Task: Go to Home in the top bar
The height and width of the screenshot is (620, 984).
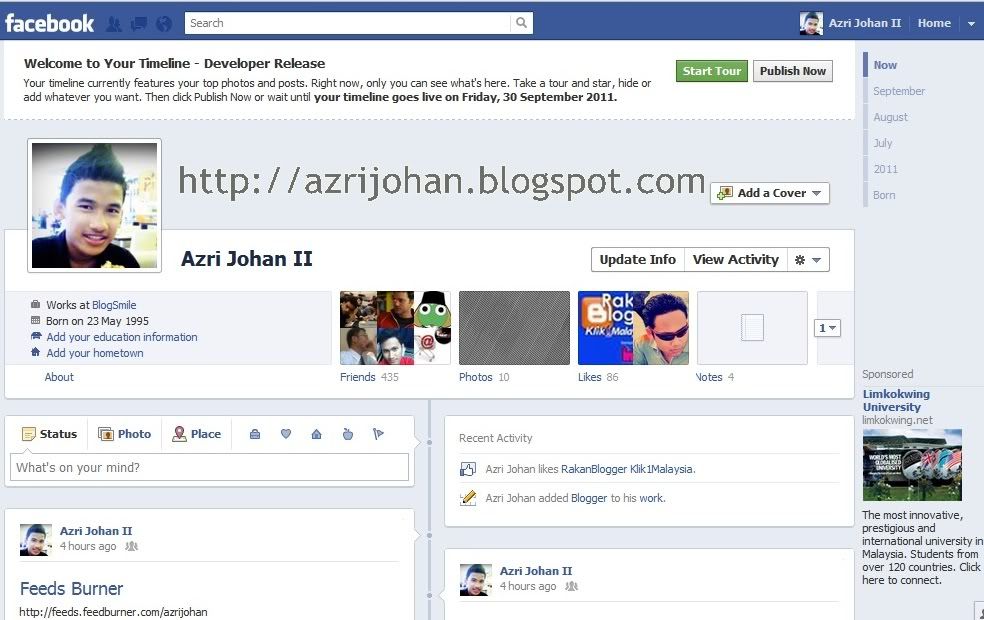Action: (934, 23)
